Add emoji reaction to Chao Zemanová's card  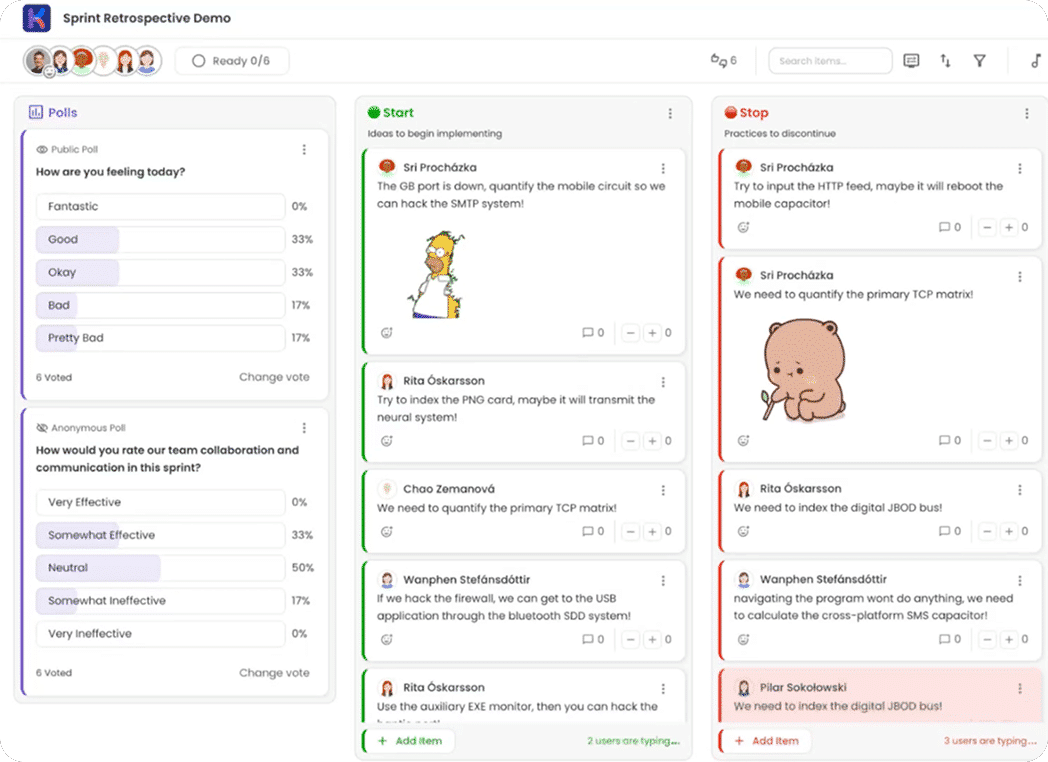tap(387, 532)
